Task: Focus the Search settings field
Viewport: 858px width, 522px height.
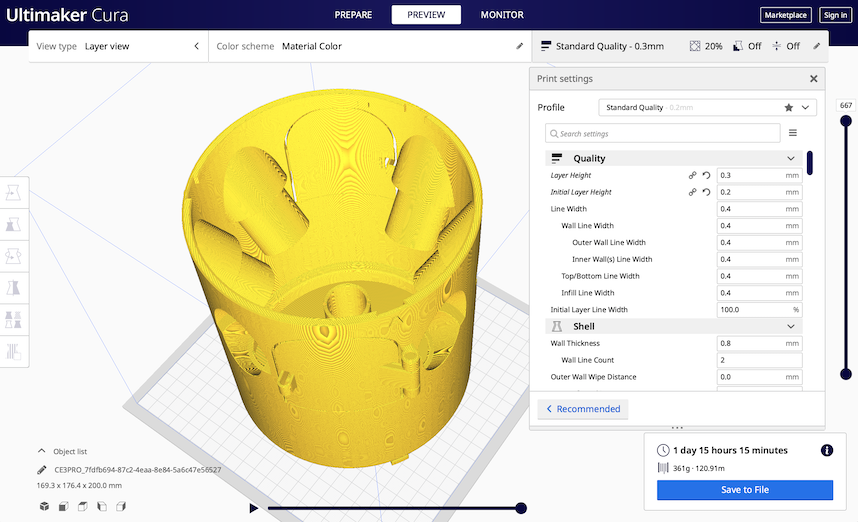Action: [663, 133]
